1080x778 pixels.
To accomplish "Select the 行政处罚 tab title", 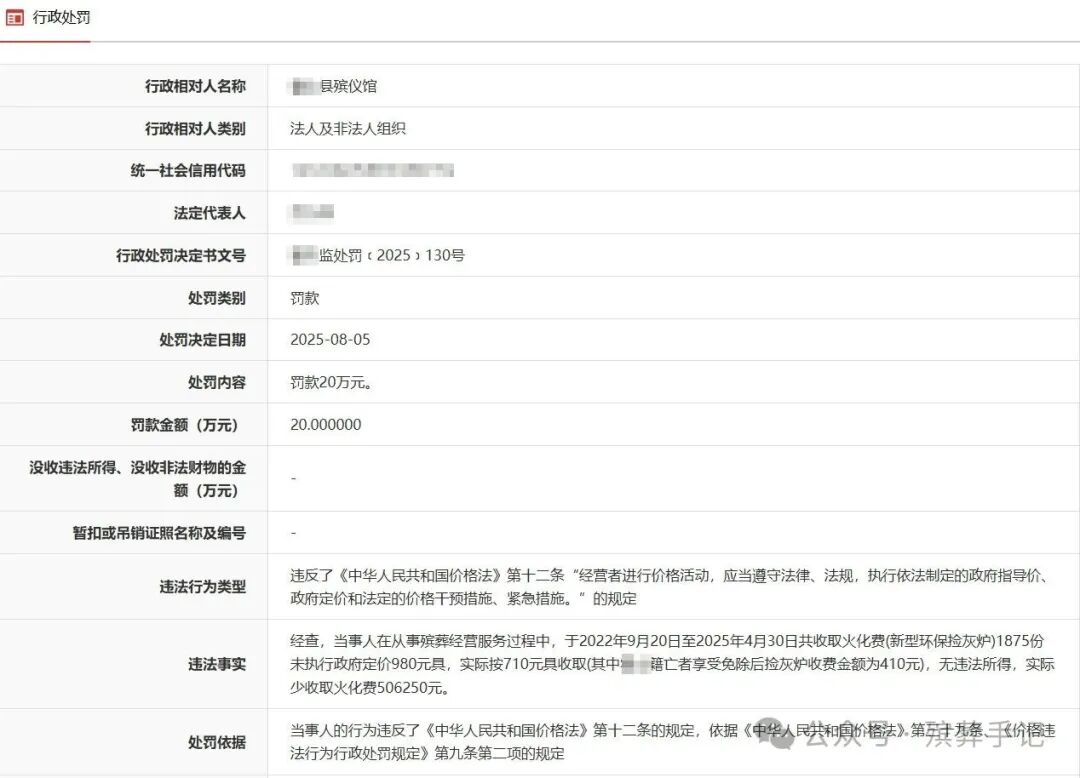I will [62, 18].
